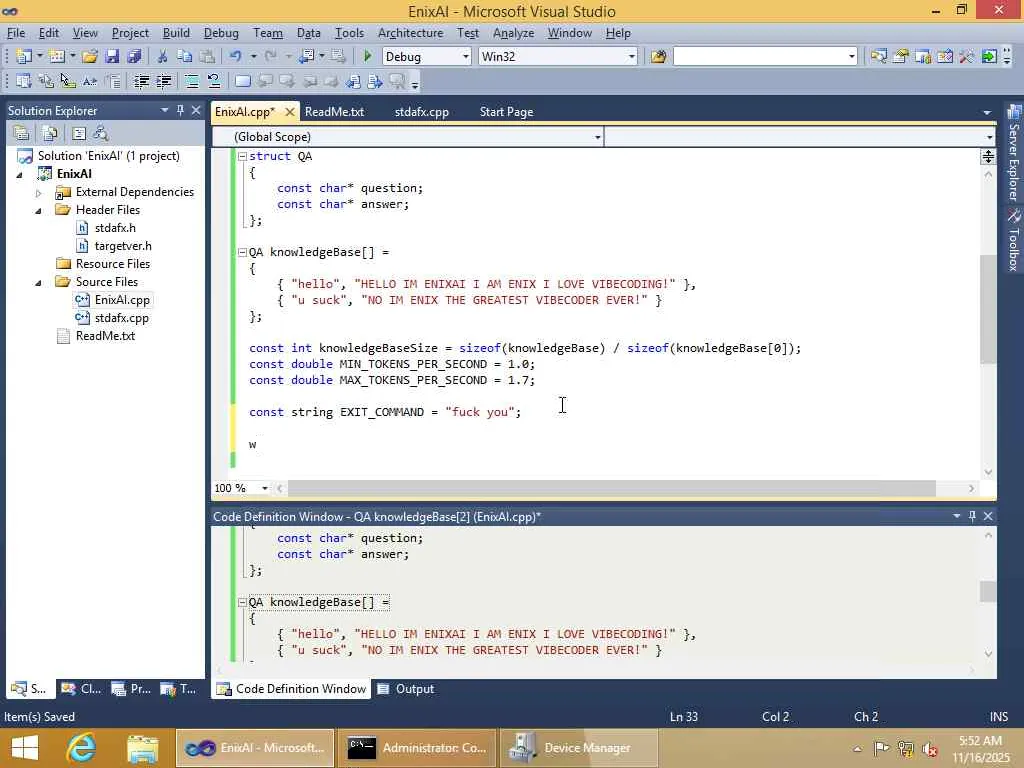
Task: Select ReadMe.txt in Solution Explorer tree
Action: (105, 336)
